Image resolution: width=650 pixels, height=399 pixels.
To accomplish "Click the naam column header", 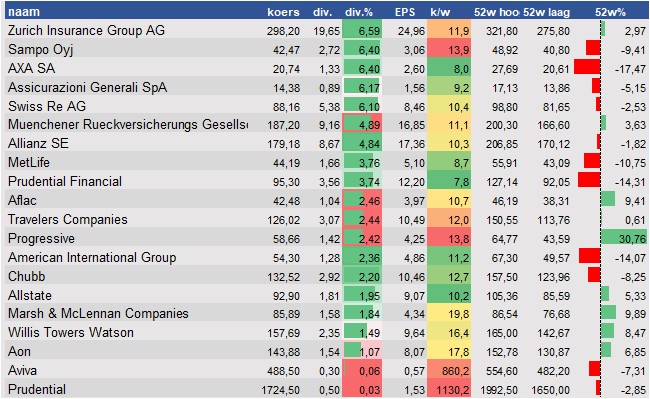I will click(24, 12).
